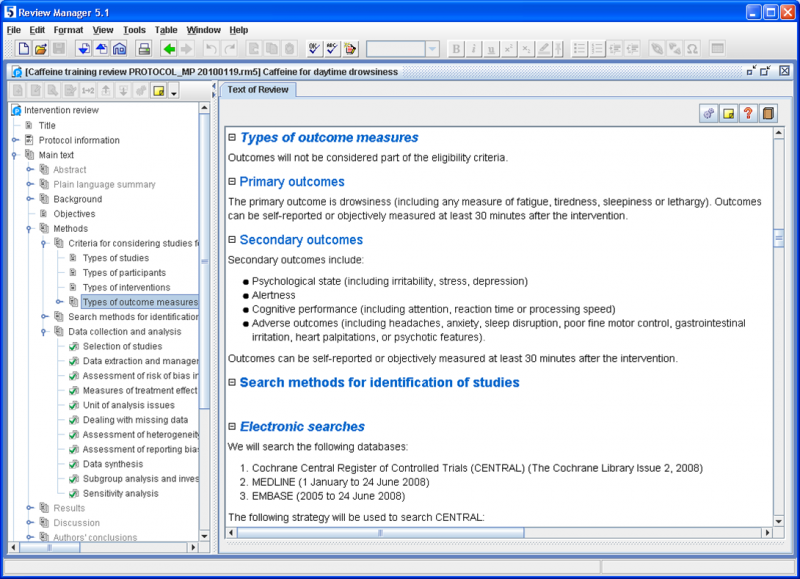The width and height of the screenshot is (800, 579).
Task: Click the properties gears icon
Action: coord(709,114)
